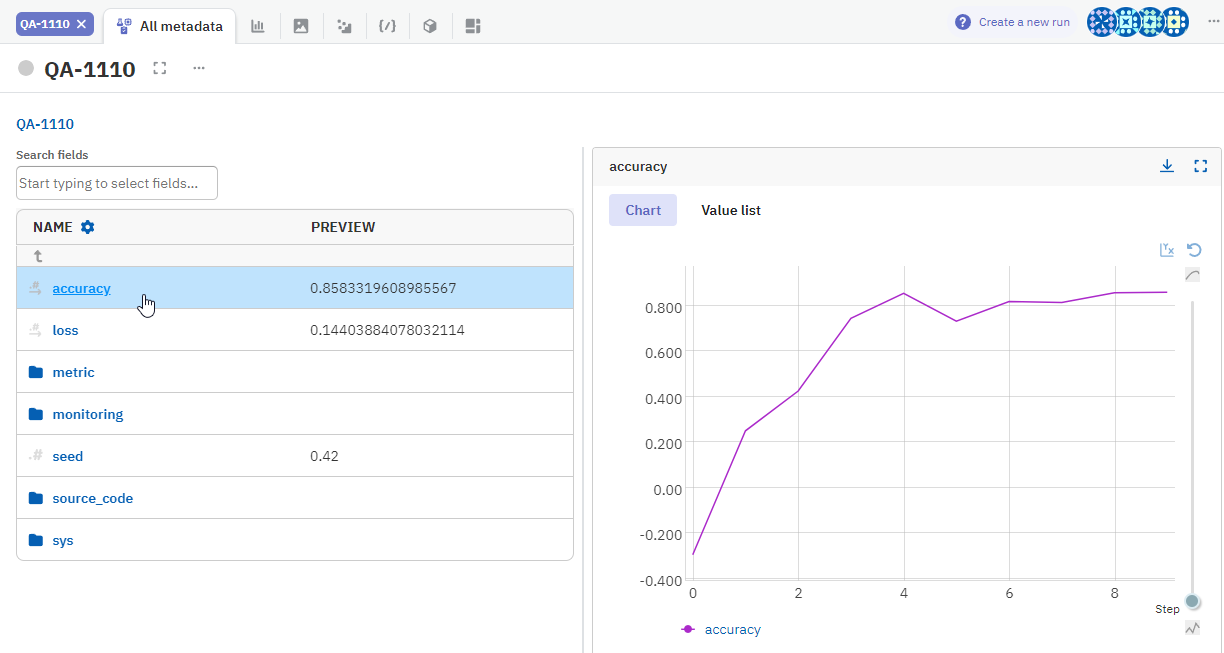The width and height of the screenshot is (1224, 653).
Task: Focus the Search fields input box
Action: click(x=117, y=183)
